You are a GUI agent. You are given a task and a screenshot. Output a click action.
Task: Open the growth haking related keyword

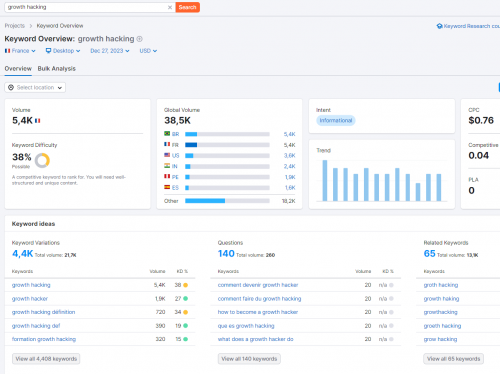pos(441,299)
